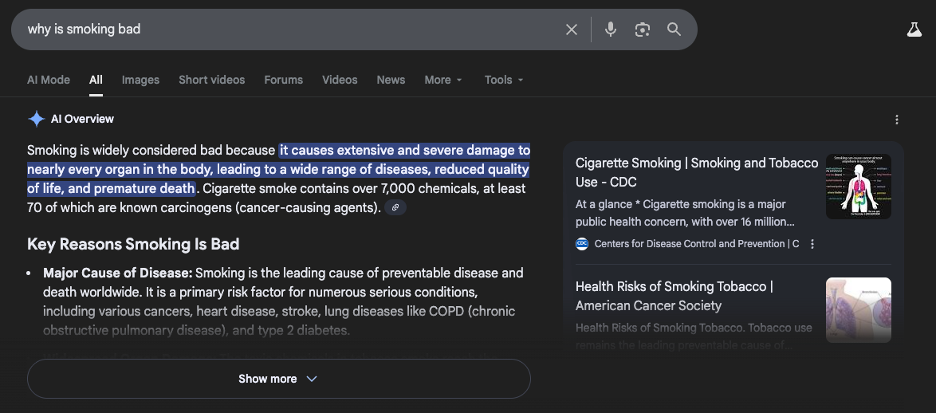Image resolution: width=936 pixels, height=414 pixels.
Task: Click inside the search query field
Action: 290,30
